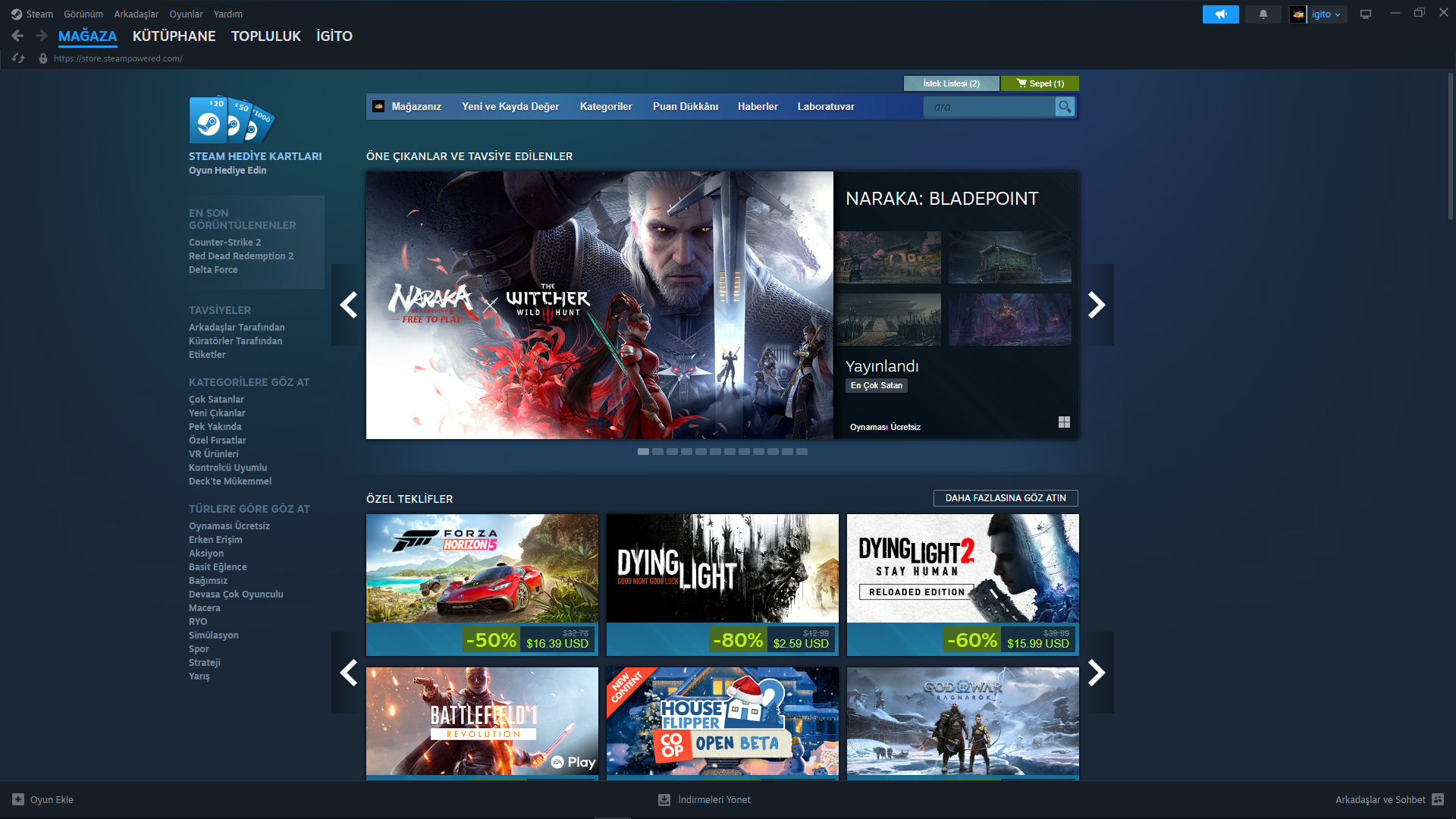Open the Görünüm menu

click(83, 14)
